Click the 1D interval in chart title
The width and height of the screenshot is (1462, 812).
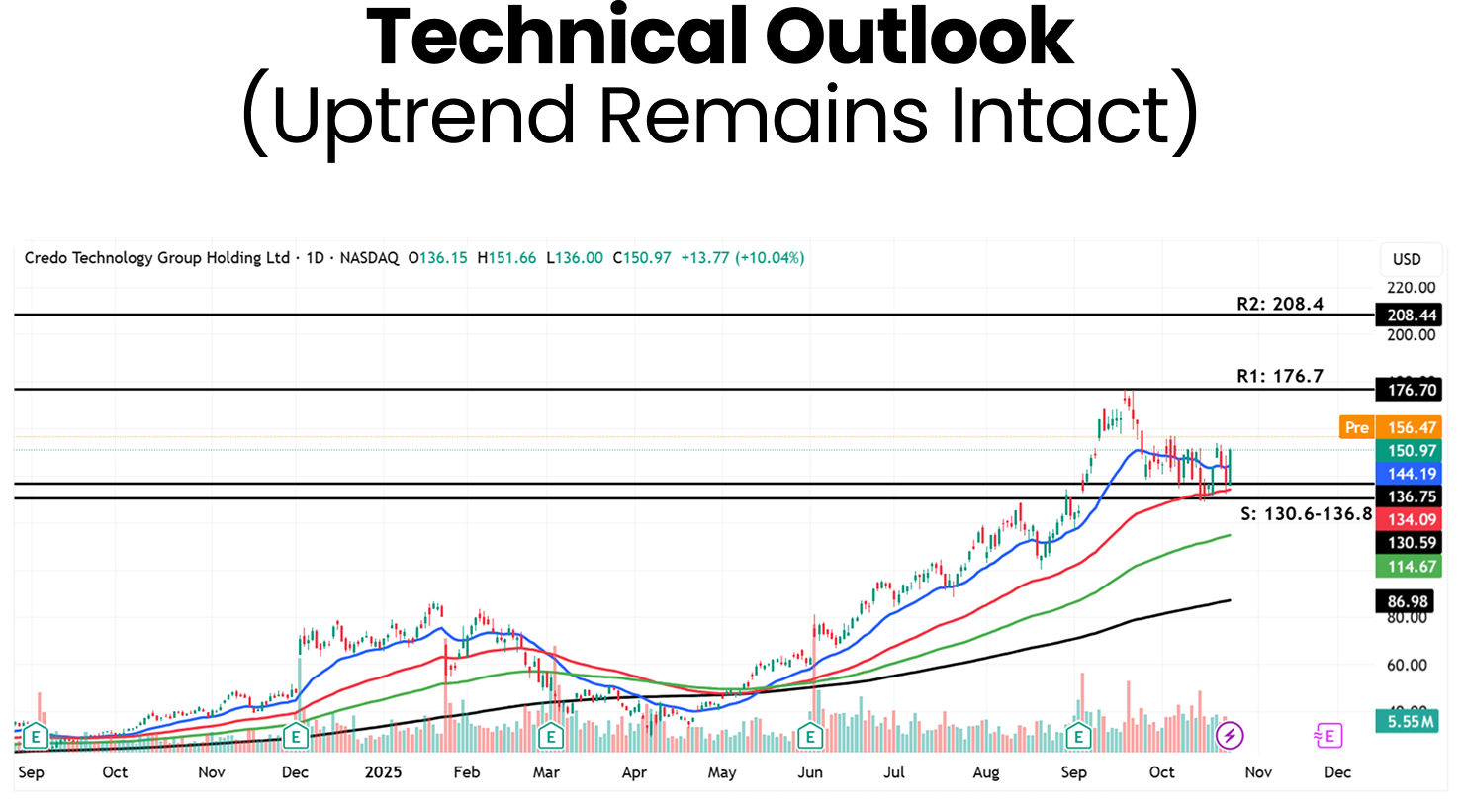coord(315,258)
